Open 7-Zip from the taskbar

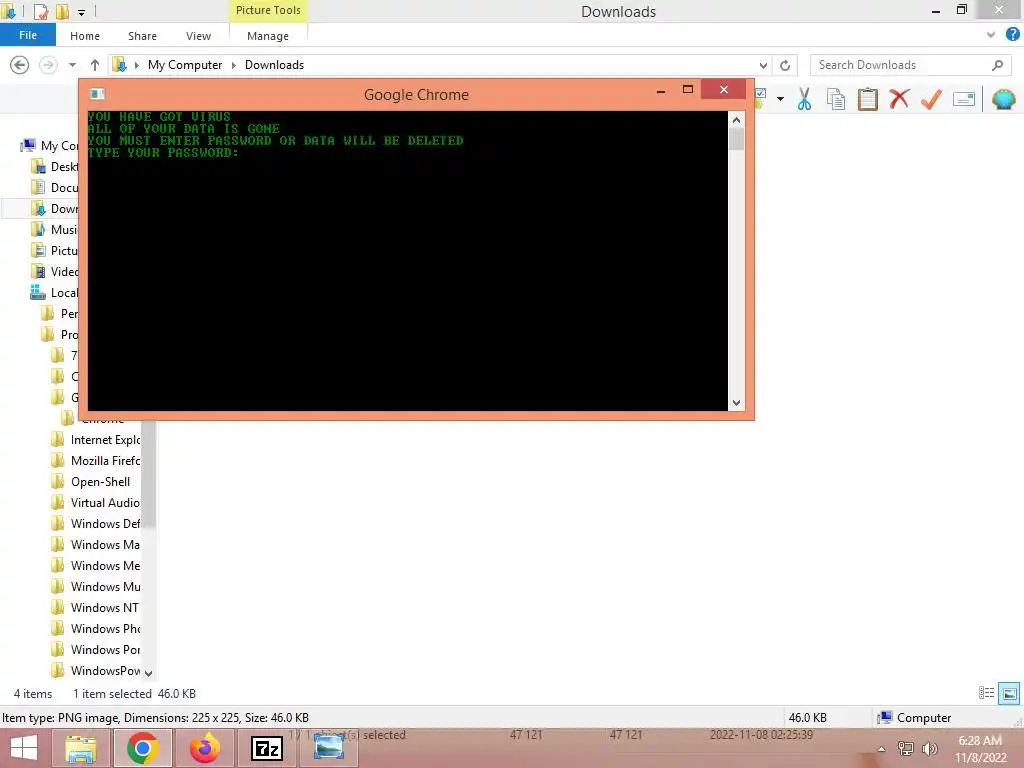coord(266,748)
